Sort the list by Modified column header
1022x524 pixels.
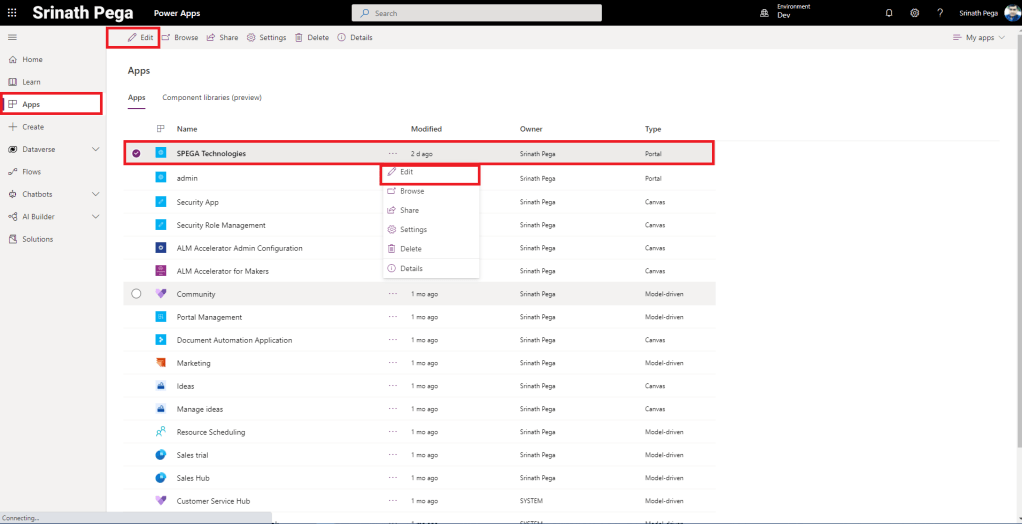click(x=426, y=129)
